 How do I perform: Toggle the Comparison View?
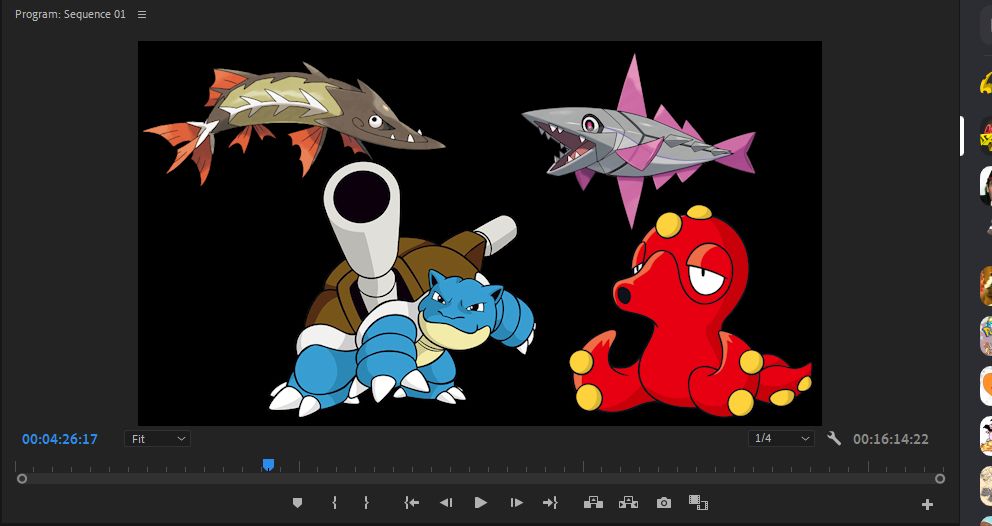698,503
